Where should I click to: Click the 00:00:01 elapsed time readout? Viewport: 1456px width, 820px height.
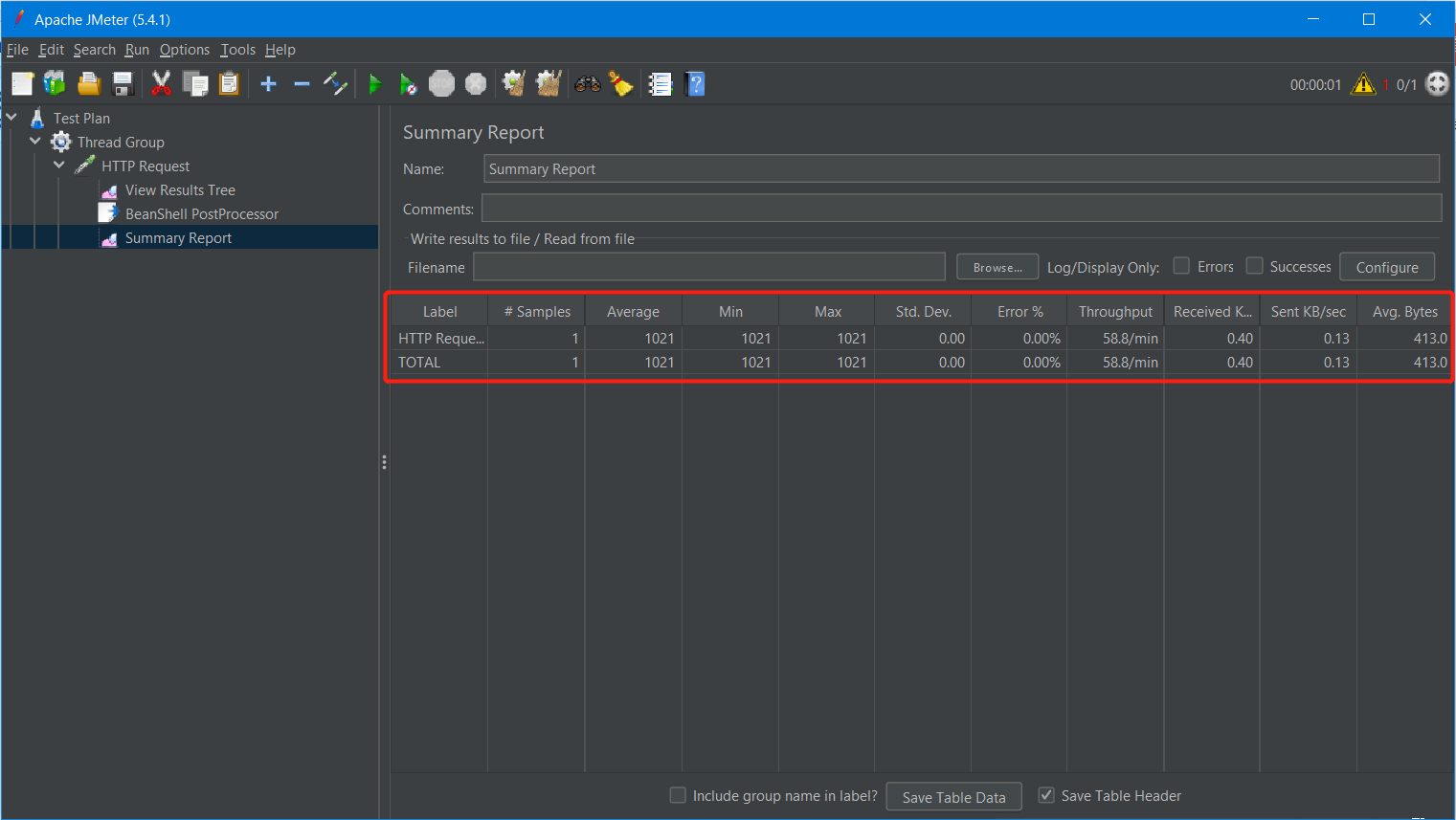[x=1315, y=85]
